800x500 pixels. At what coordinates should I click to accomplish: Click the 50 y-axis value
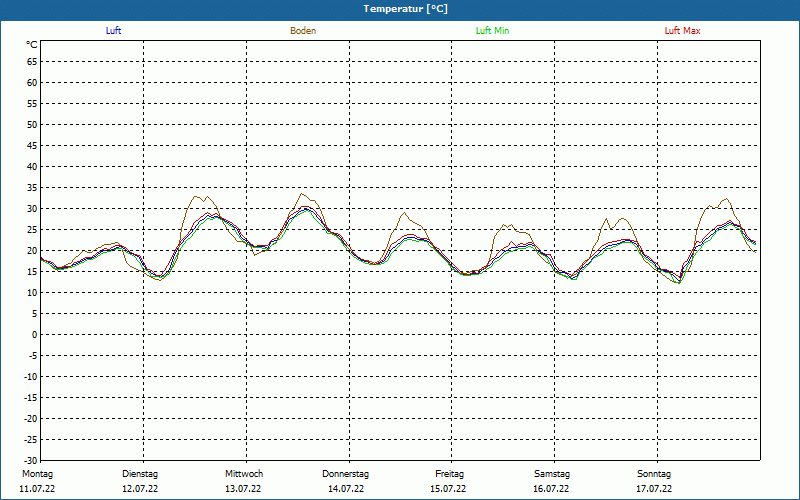[x=32, y=124]
